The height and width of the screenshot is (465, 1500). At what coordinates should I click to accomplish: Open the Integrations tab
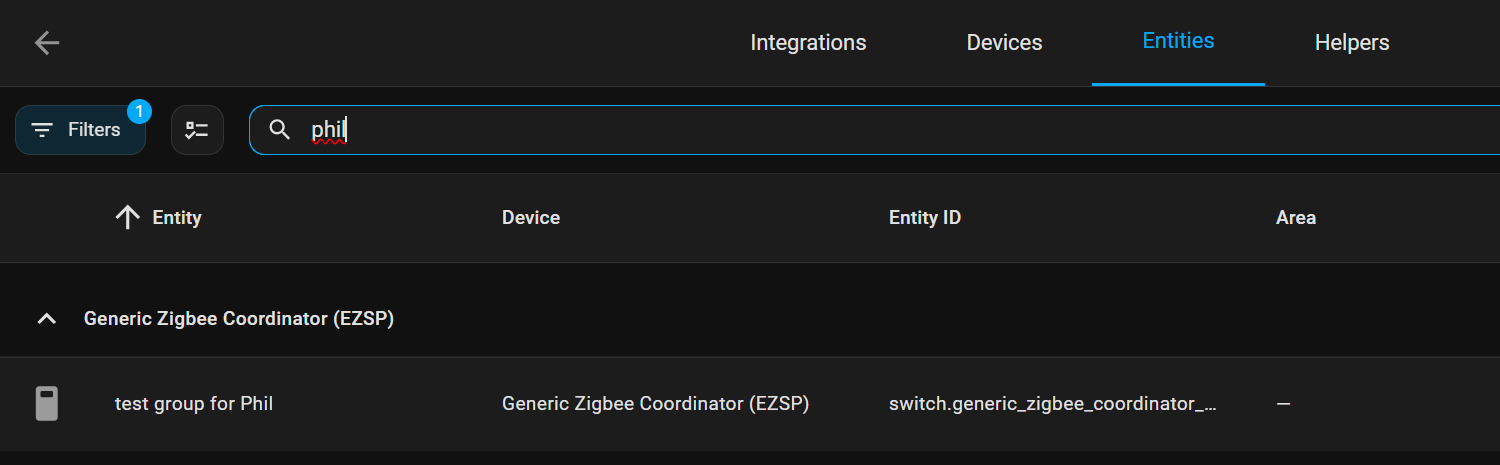pos(808,43)
